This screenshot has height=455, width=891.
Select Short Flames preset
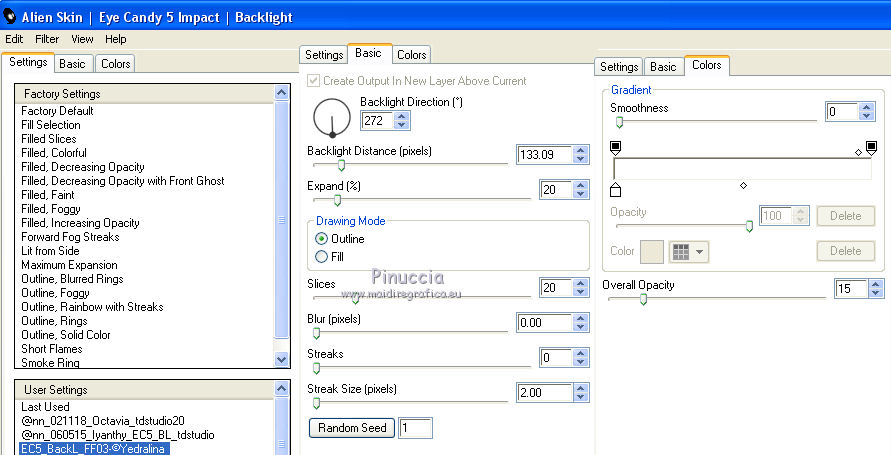point(52,349)
